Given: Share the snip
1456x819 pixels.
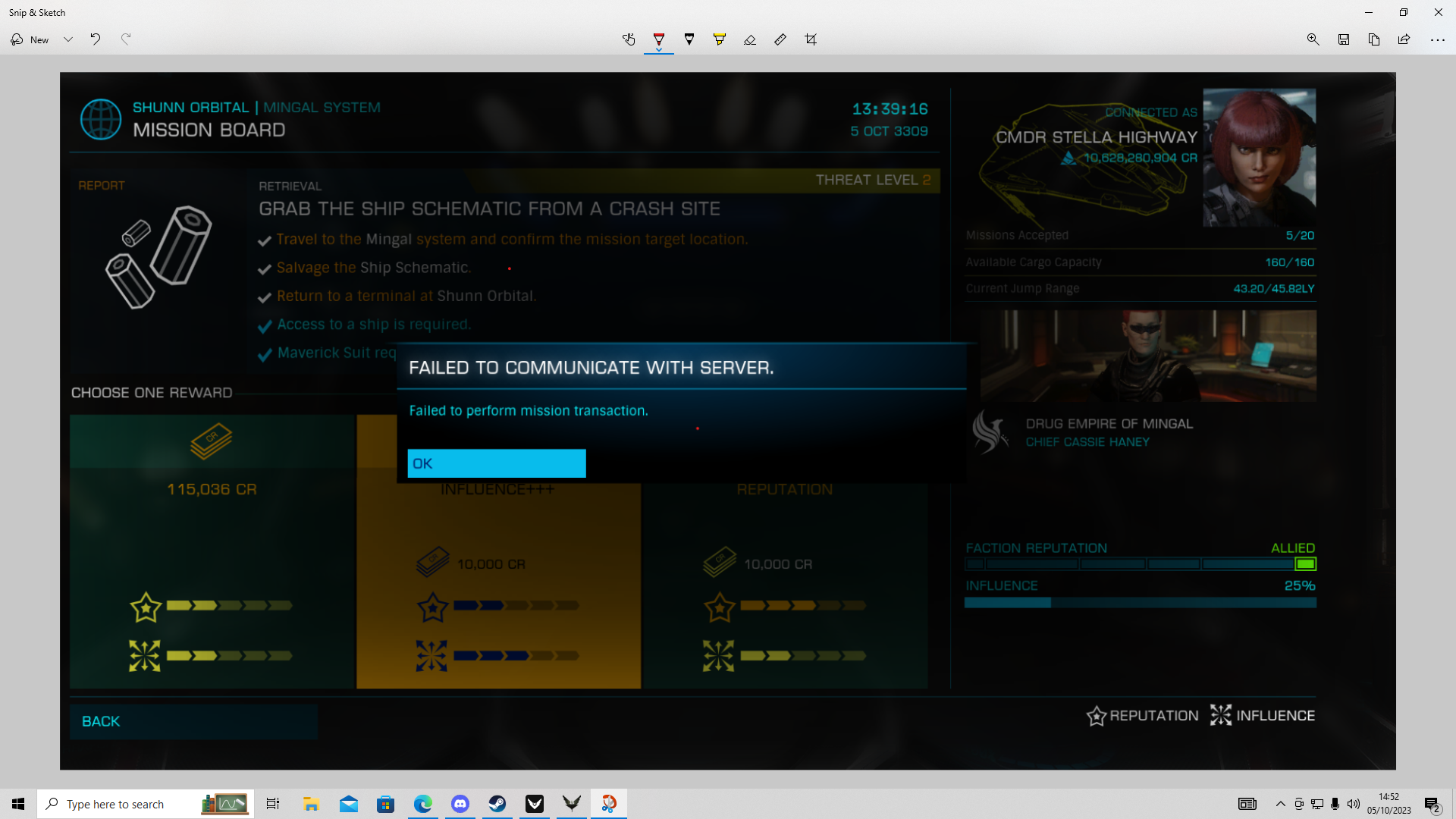Looking at the screenshot, I should pyautogui.click(x=1404, y=39).
